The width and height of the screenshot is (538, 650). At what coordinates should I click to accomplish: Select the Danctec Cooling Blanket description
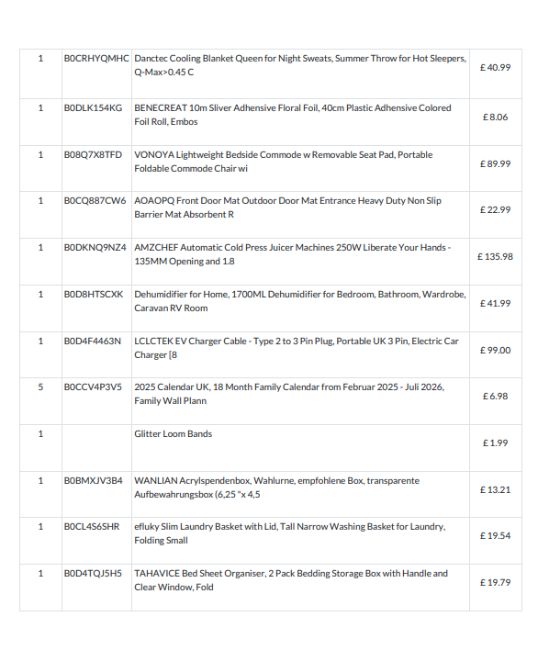pyautogui.click(x=300, y=65)
